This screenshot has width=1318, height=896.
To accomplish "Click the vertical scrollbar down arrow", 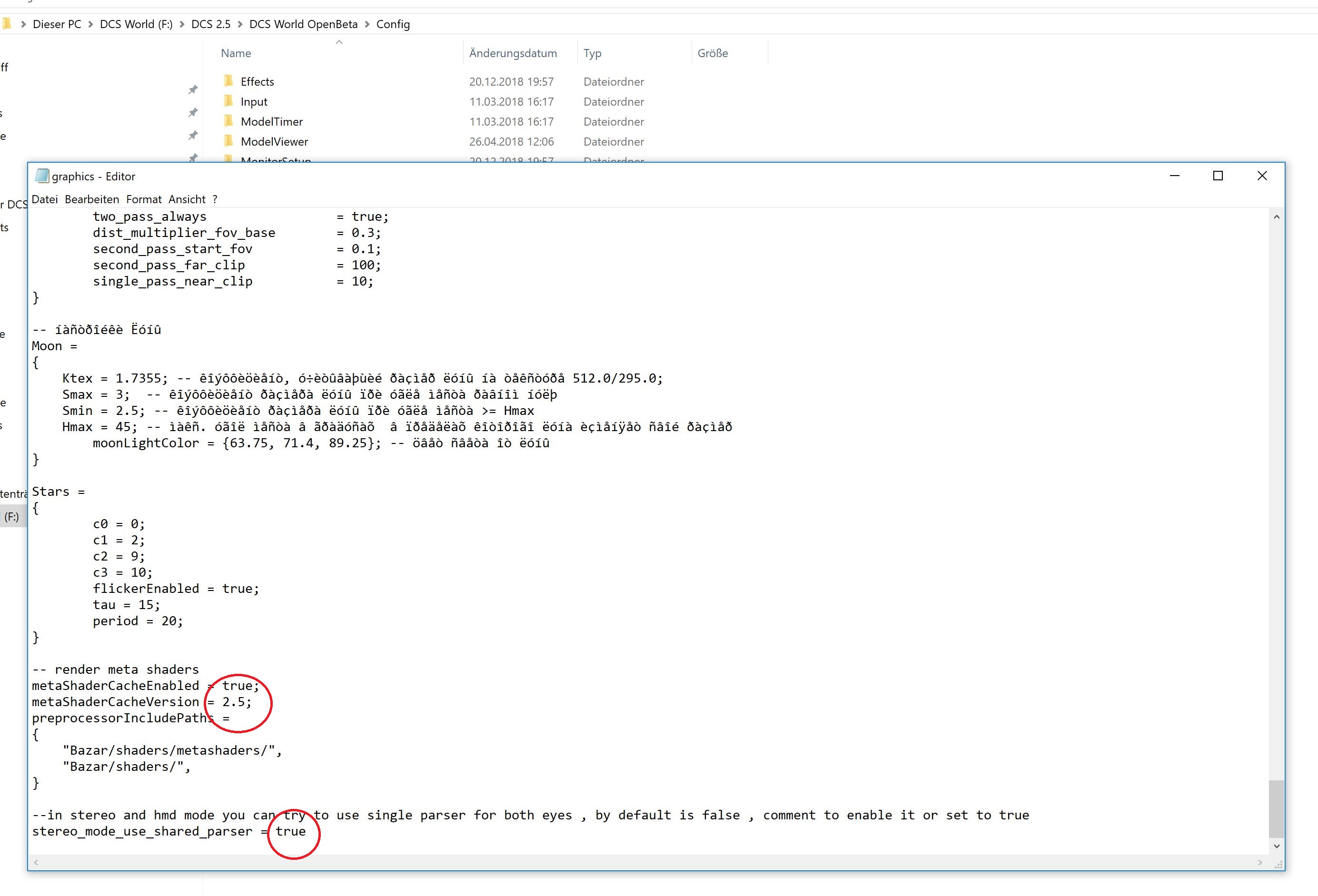I will click(1276, 846).
